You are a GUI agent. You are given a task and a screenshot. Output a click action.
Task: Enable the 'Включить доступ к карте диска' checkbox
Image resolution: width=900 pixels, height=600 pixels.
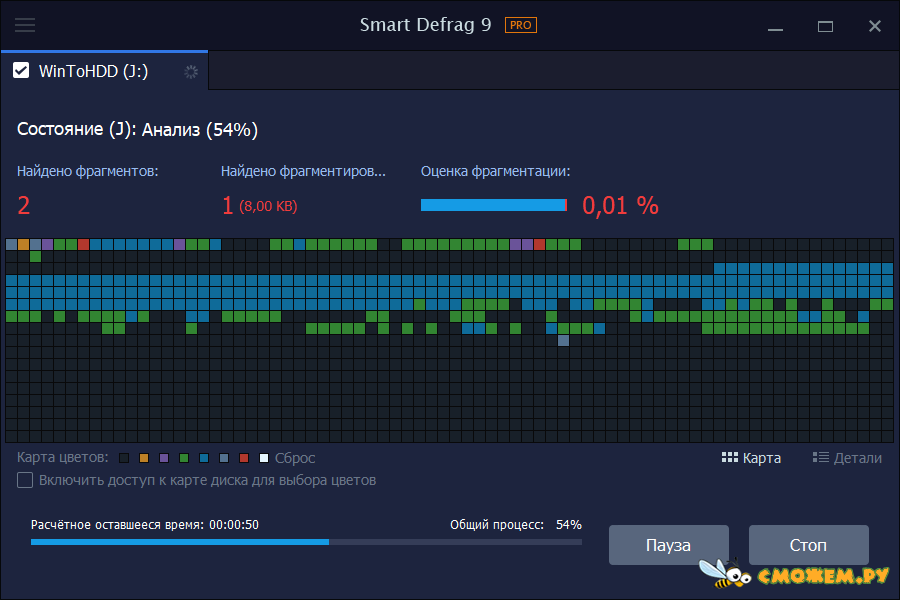25,480
